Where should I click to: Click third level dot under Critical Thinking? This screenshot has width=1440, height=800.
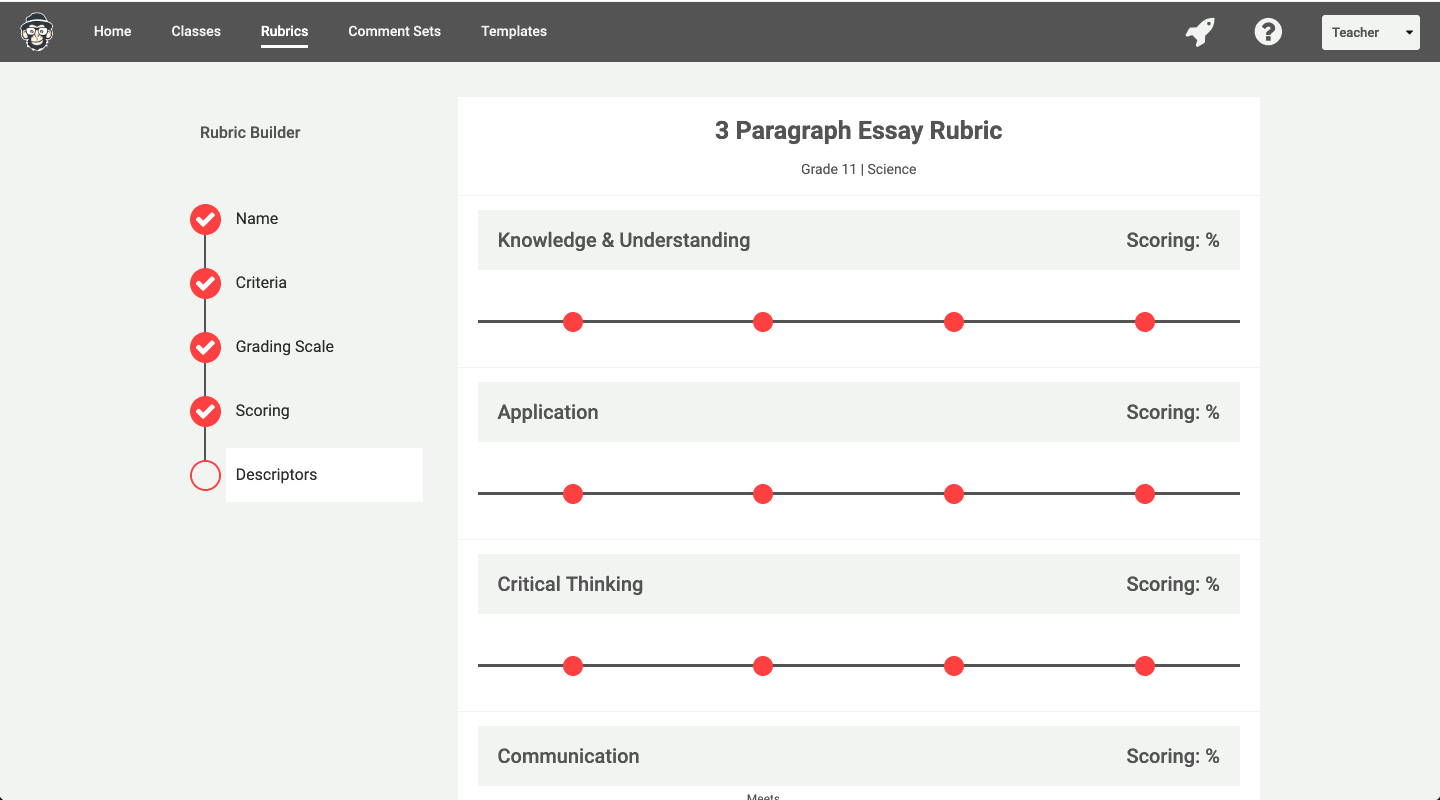[954, 666]
